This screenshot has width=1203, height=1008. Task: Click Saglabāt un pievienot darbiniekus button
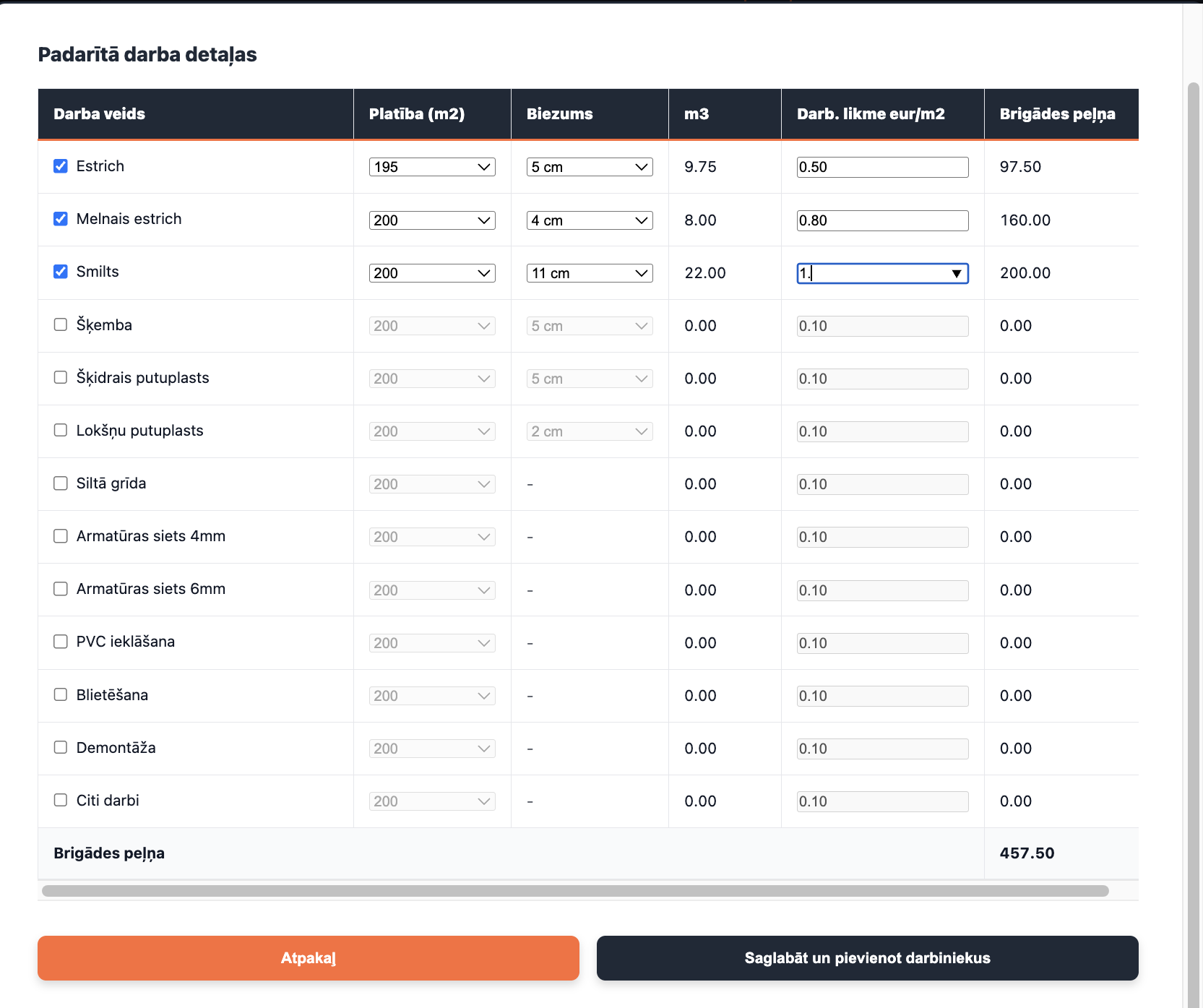point(868,958)
